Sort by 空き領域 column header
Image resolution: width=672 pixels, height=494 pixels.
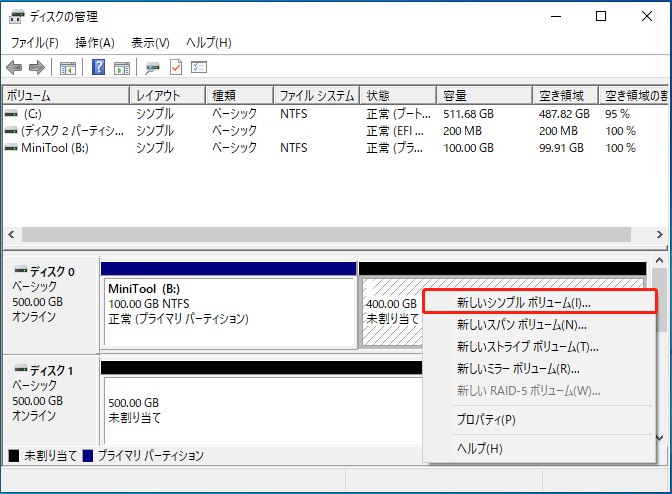pyautogui.click(x=566, y=96)
